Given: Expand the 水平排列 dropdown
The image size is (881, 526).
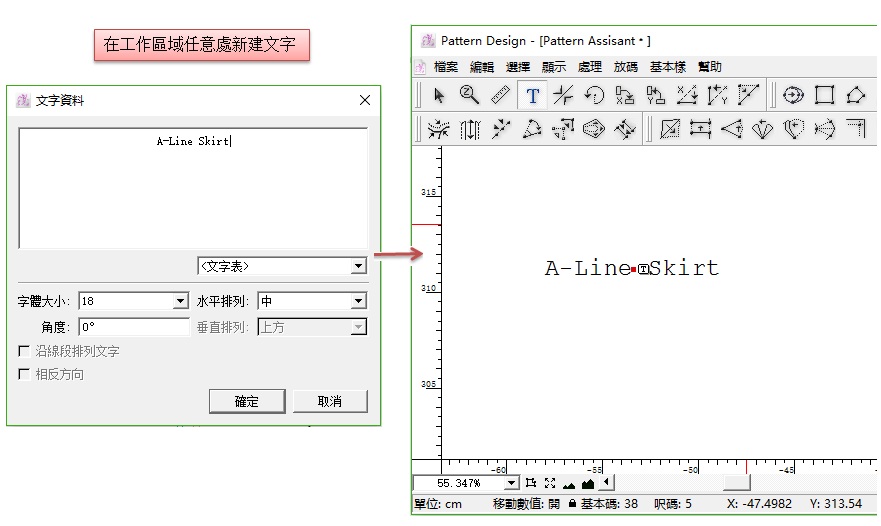Looking at the screenshot, I should 358,301.
